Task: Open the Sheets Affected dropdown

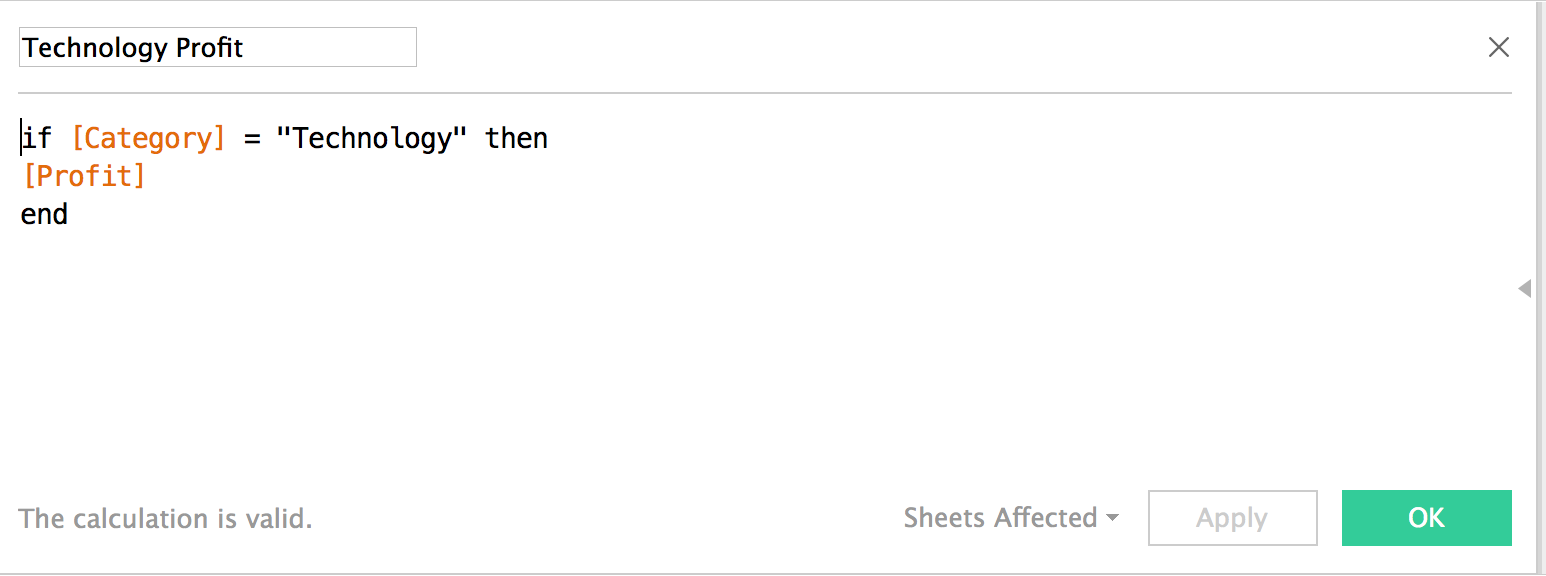Action: click(x=1001, y=518)
